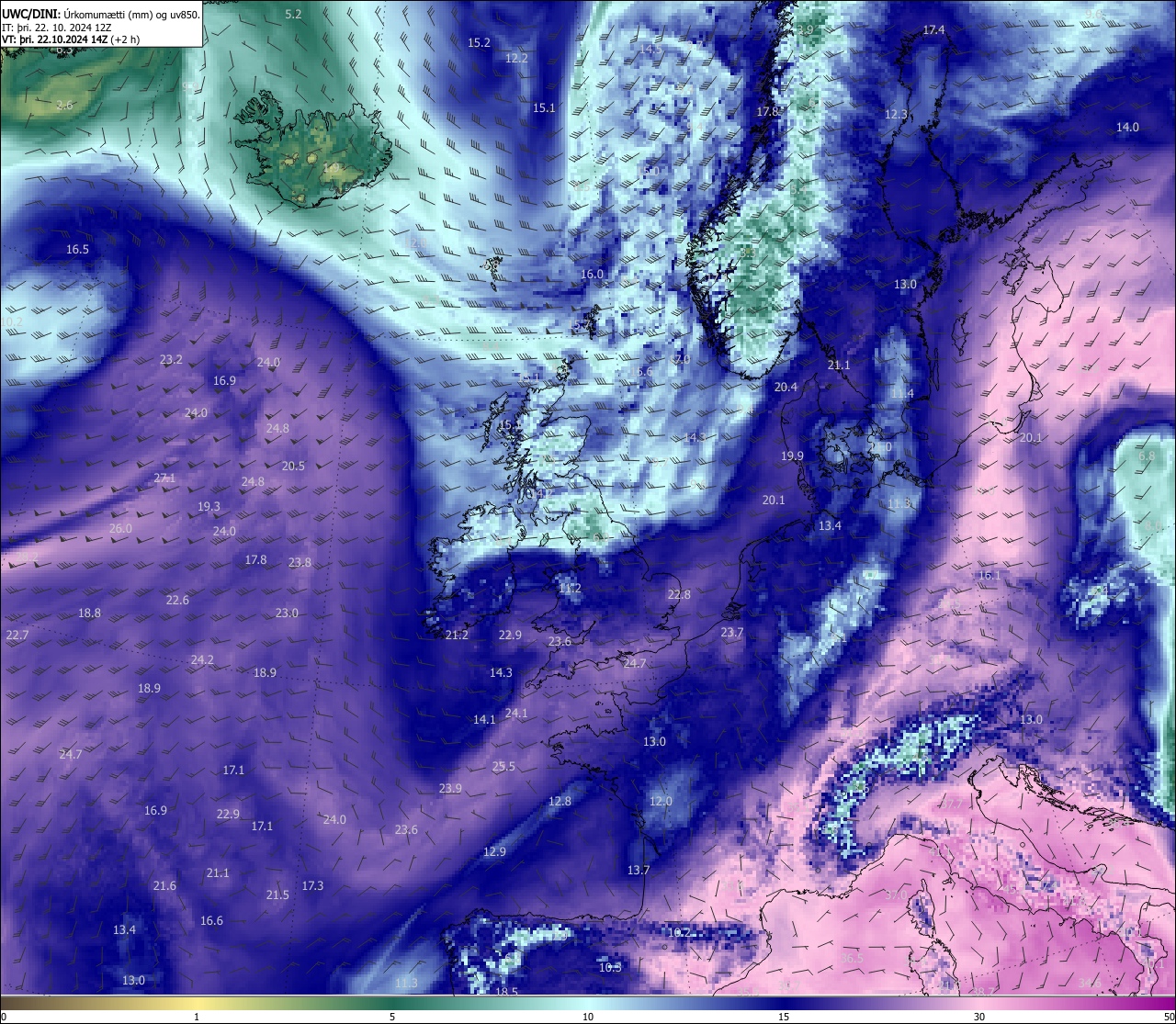This screenshot has height=1024, width=1176.
Task: Click the 20.5 value label
Action: pyautogui.click(x=293, y=466)
